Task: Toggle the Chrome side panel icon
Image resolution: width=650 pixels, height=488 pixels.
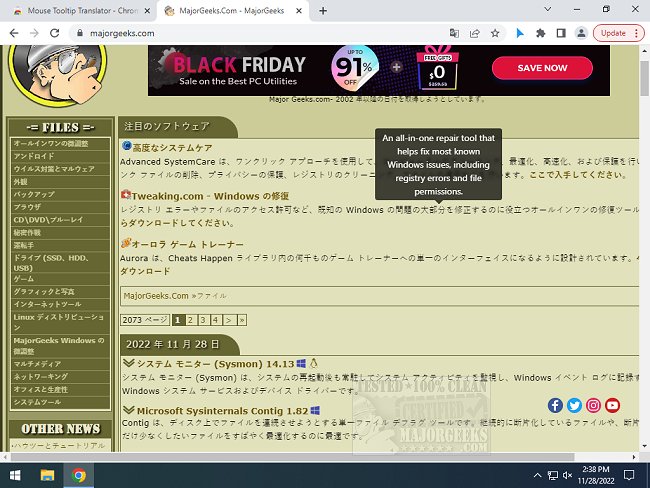Action: tap(561, 33)
